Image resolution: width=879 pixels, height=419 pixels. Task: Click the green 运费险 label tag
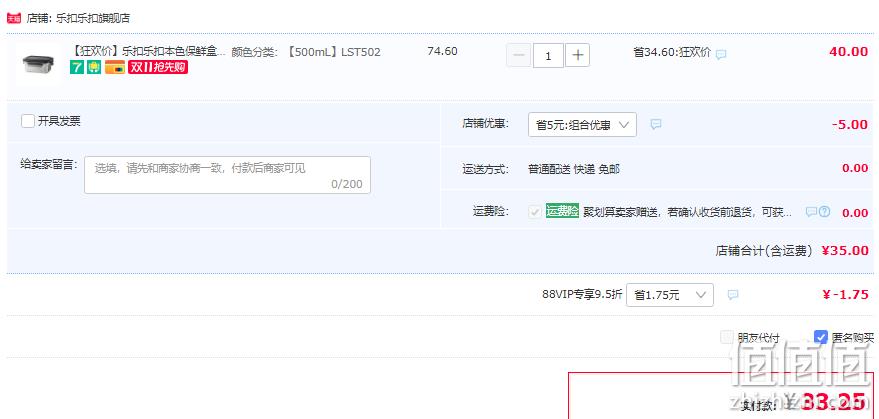pos(562,211)
